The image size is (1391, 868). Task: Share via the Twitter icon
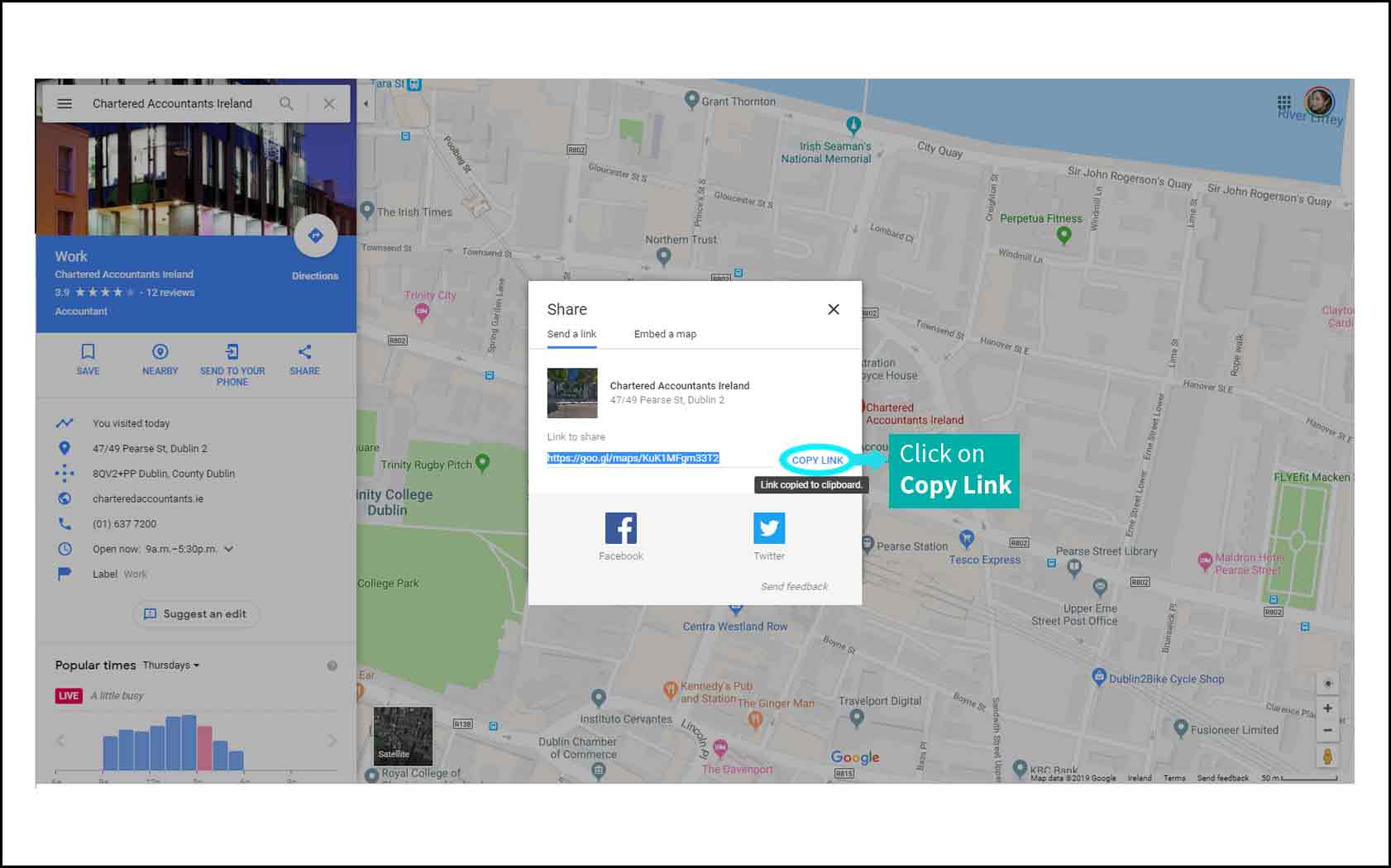click(768, 528)
